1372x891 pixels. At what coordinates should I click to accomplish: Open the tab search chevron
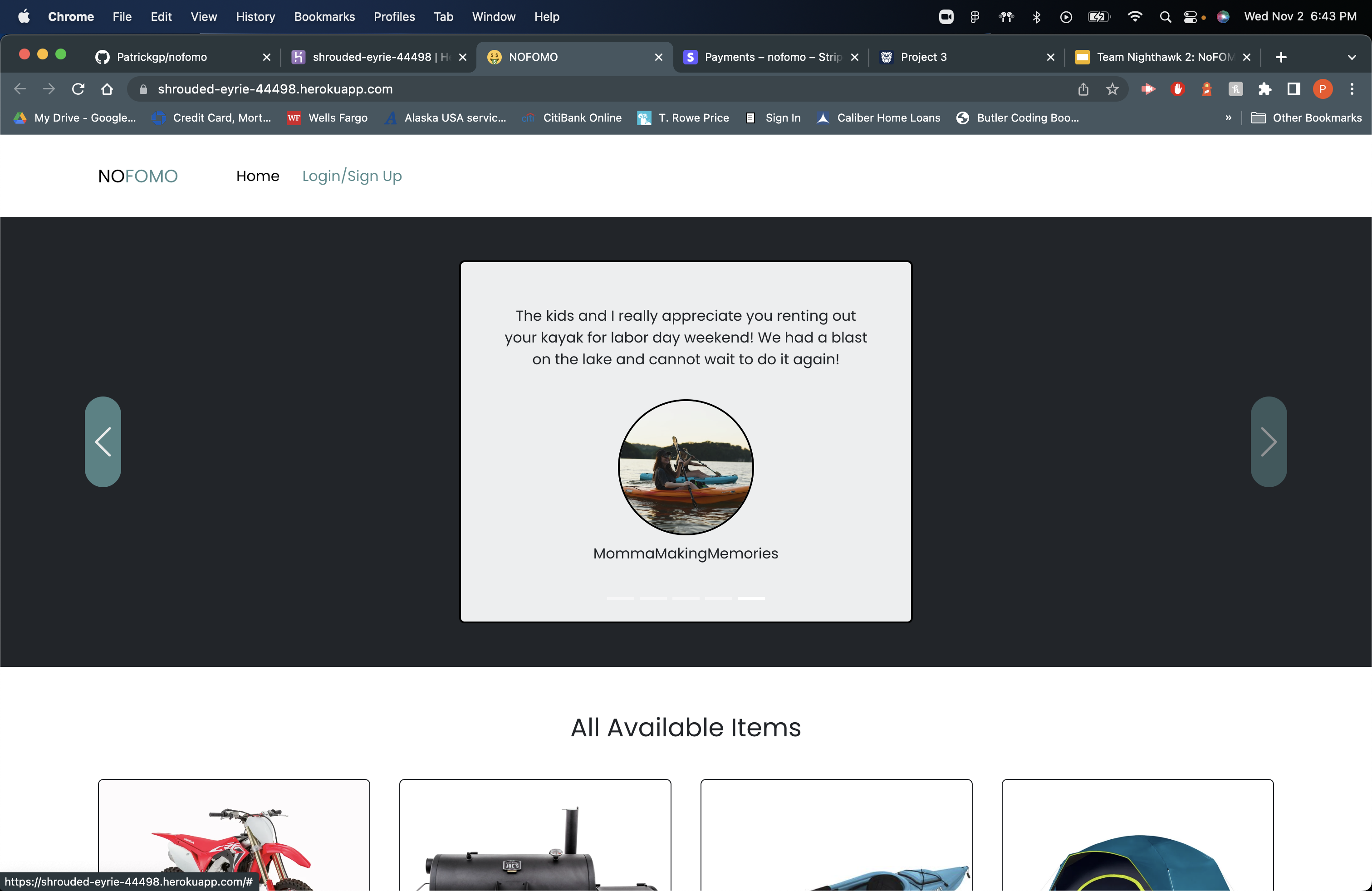(1352, 57)
